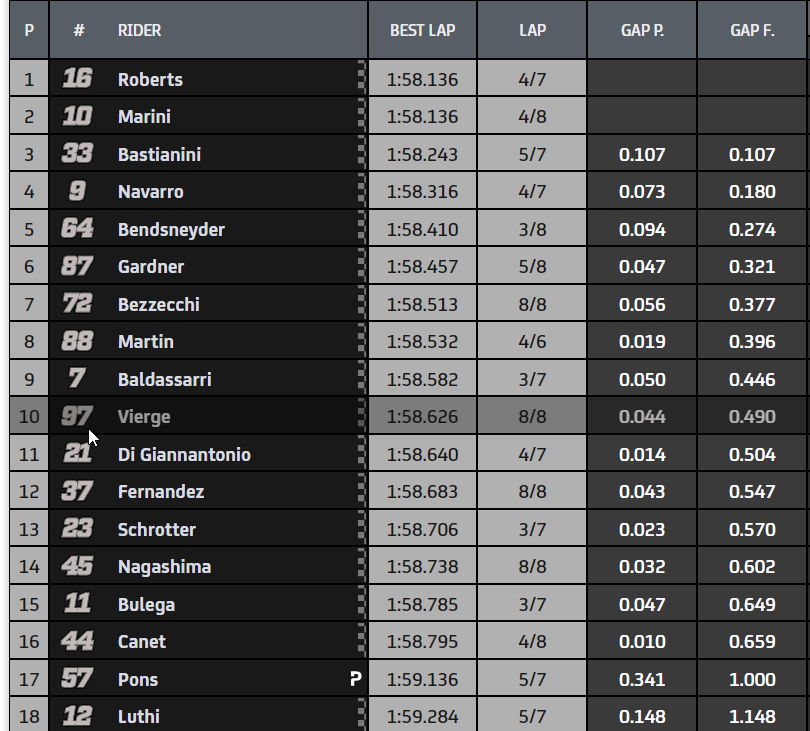Select the number 33 badge for Bastianini

pos(77,154)
